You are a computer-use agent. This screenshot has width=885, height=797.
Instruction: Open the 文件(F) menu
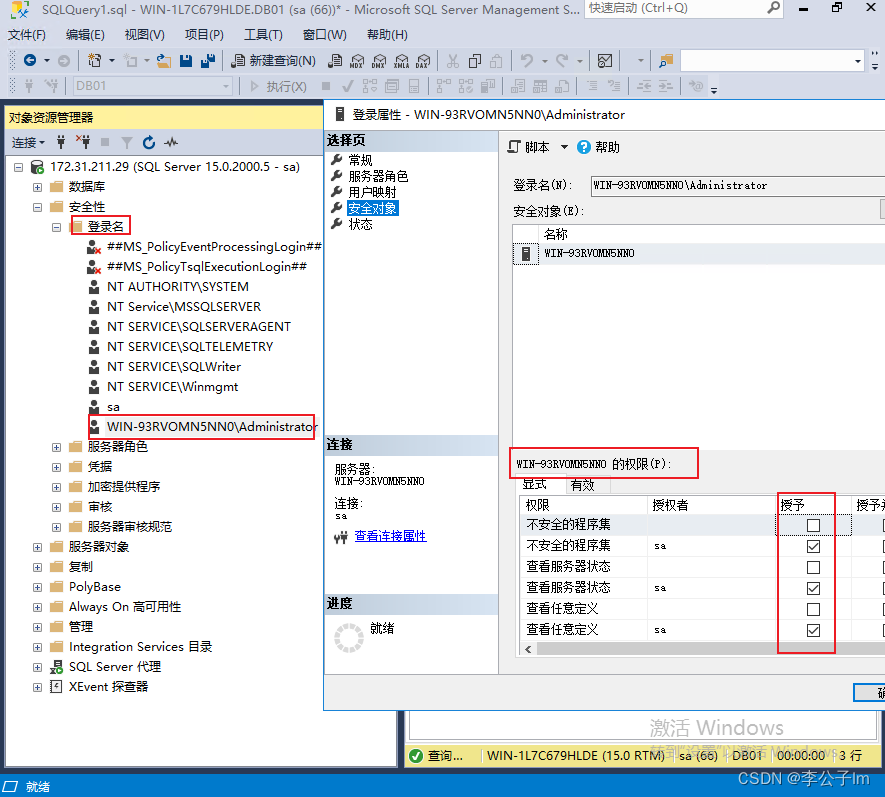point(27,35)
